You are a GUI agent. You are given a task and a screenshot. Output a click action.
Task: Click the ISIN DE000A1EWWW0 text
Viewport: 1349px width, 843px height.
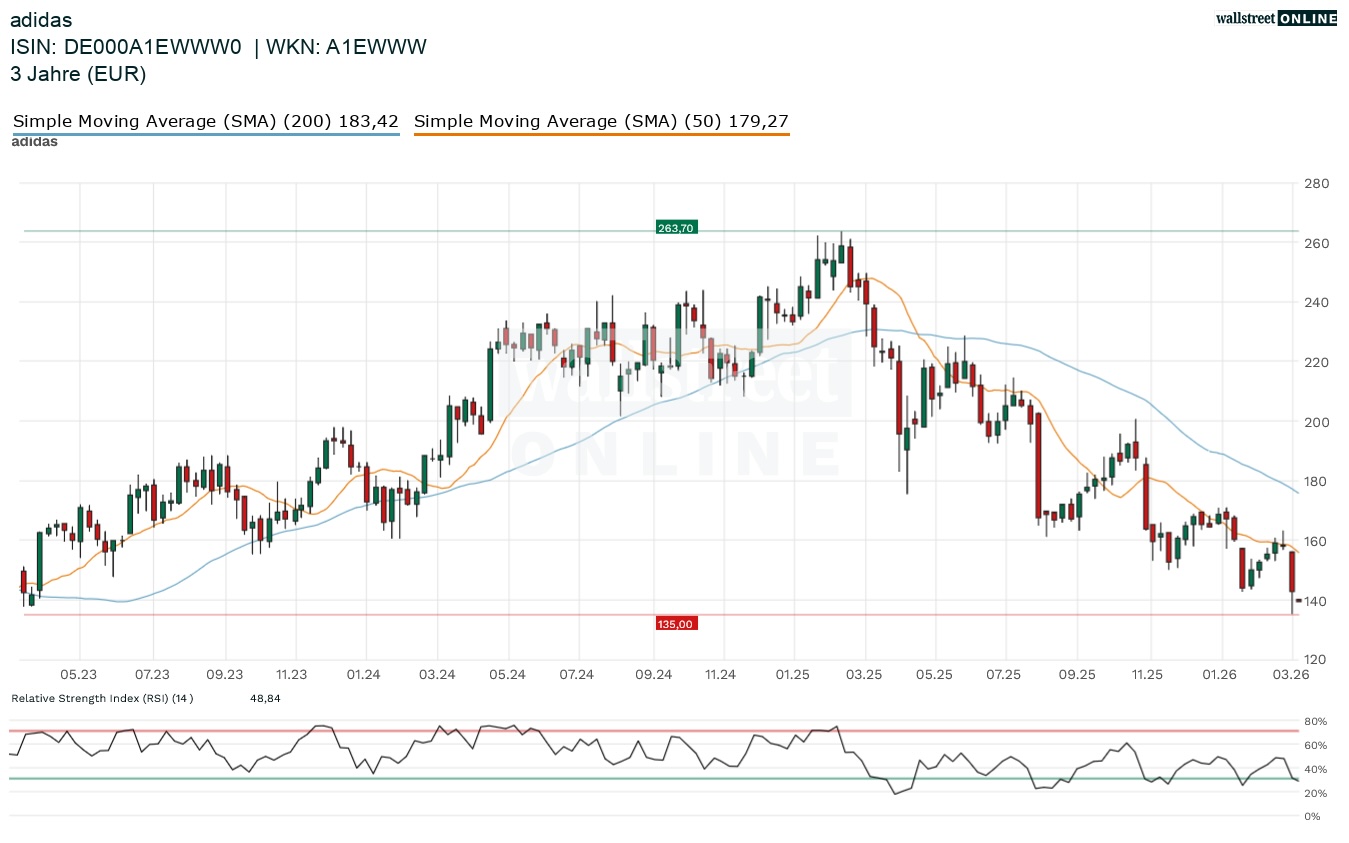click(126, 47)
